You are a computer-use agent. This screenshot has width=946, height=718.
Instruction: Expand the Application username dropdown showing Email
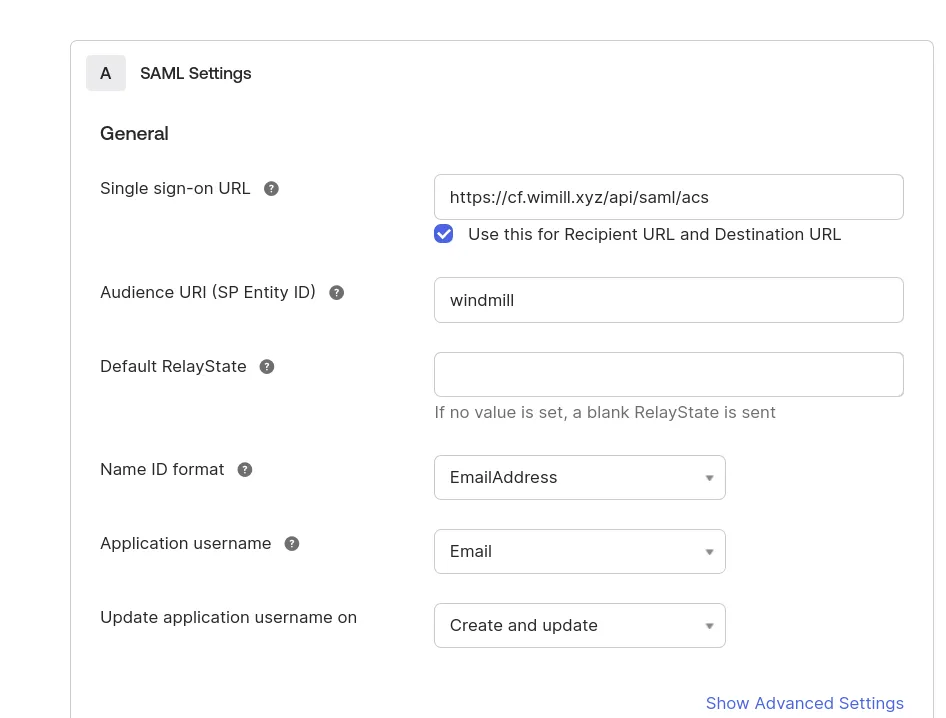coord(579,551)
